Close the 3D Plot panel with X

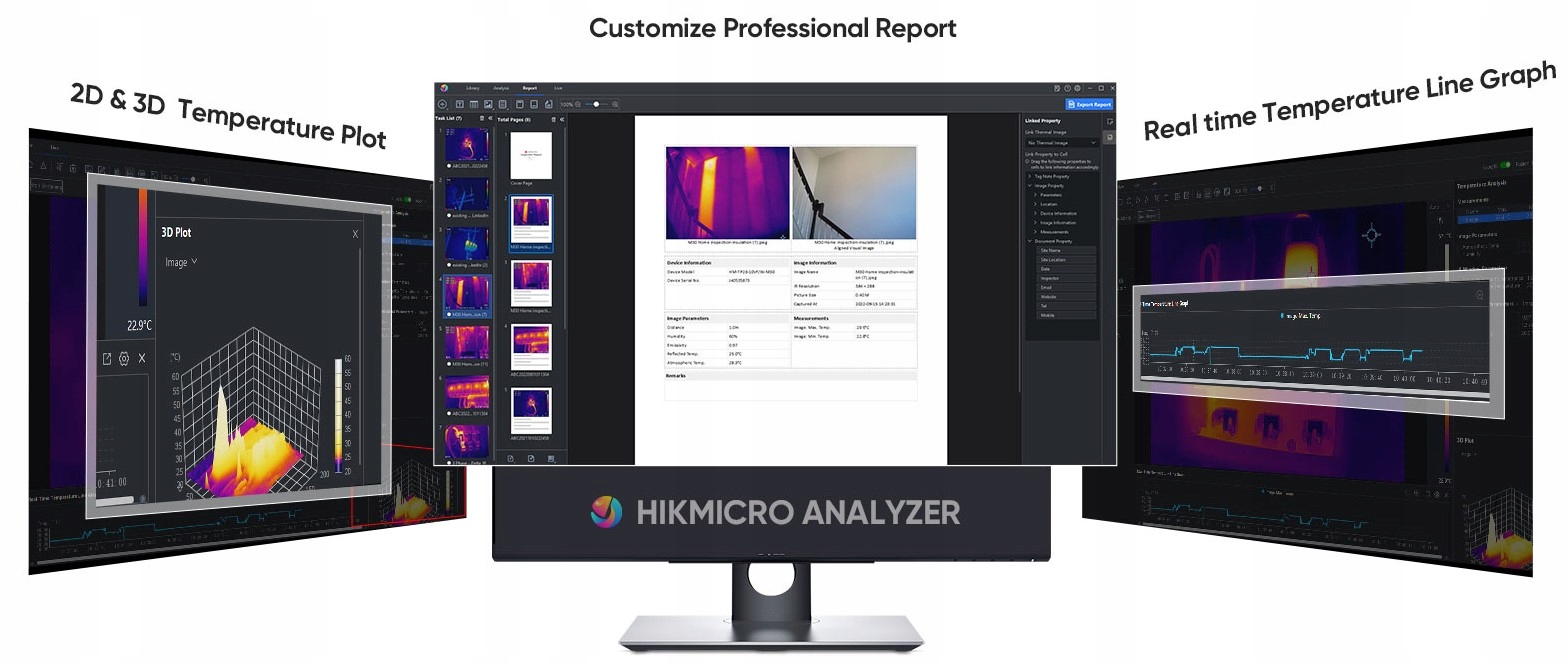coord(355,234)
